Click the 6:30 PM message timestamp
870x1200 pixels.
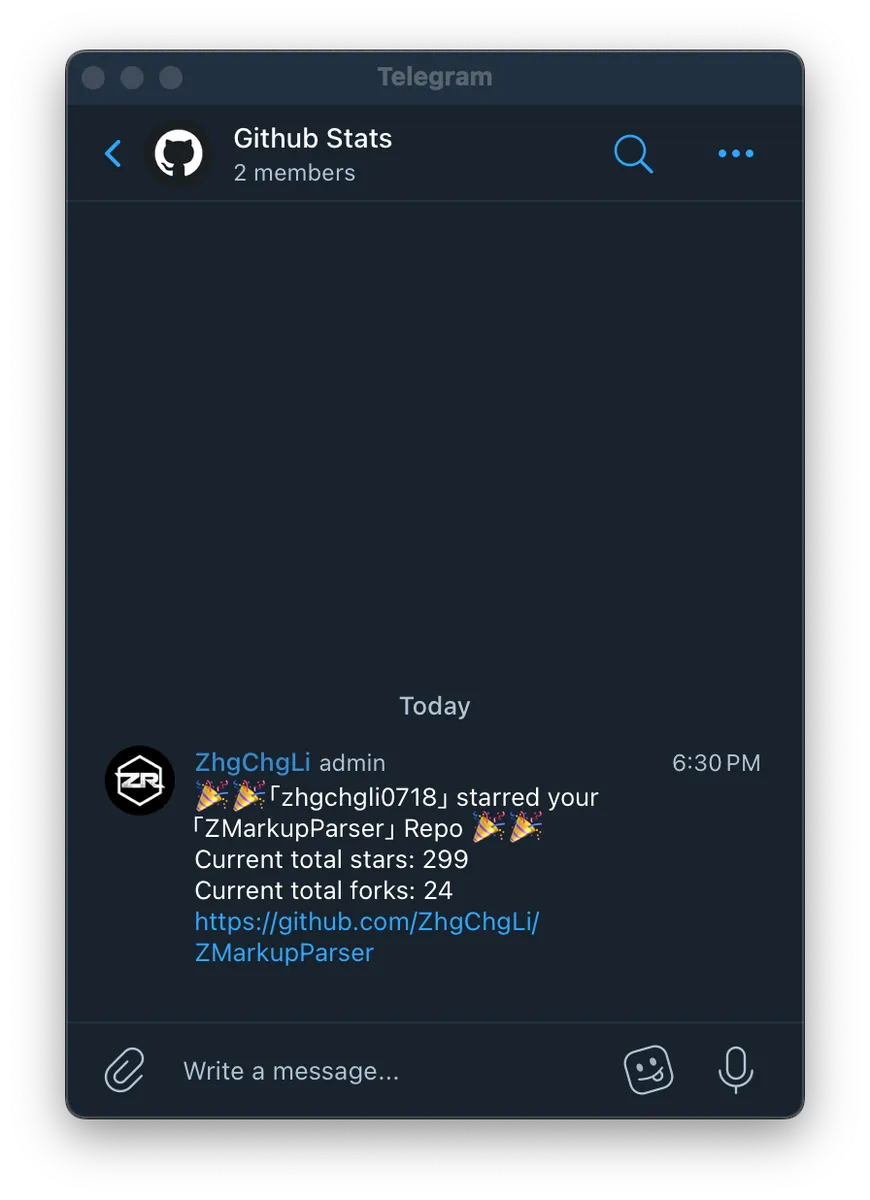(x=716, y=763)
